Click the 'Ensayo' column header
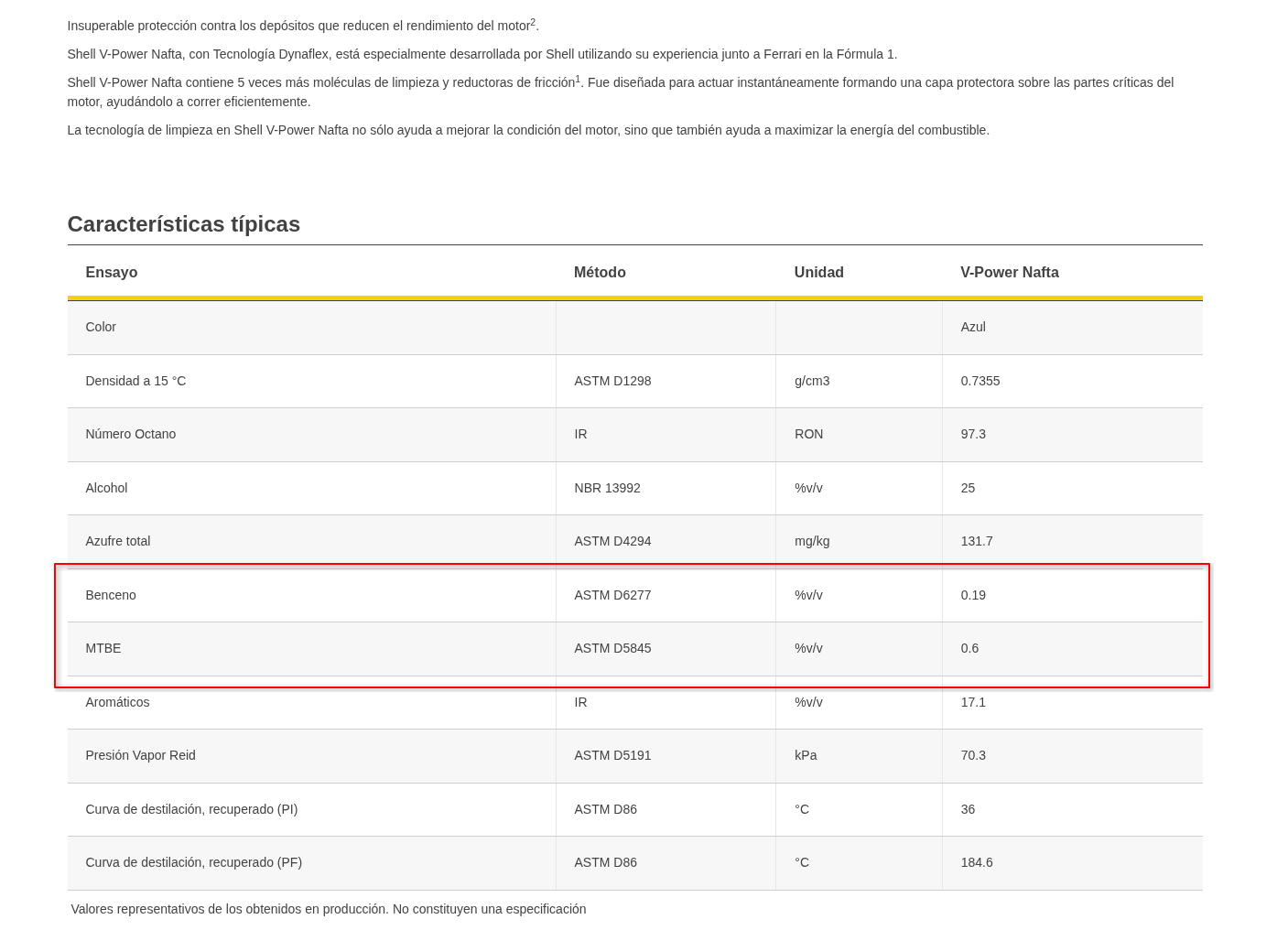 (112, 272)
